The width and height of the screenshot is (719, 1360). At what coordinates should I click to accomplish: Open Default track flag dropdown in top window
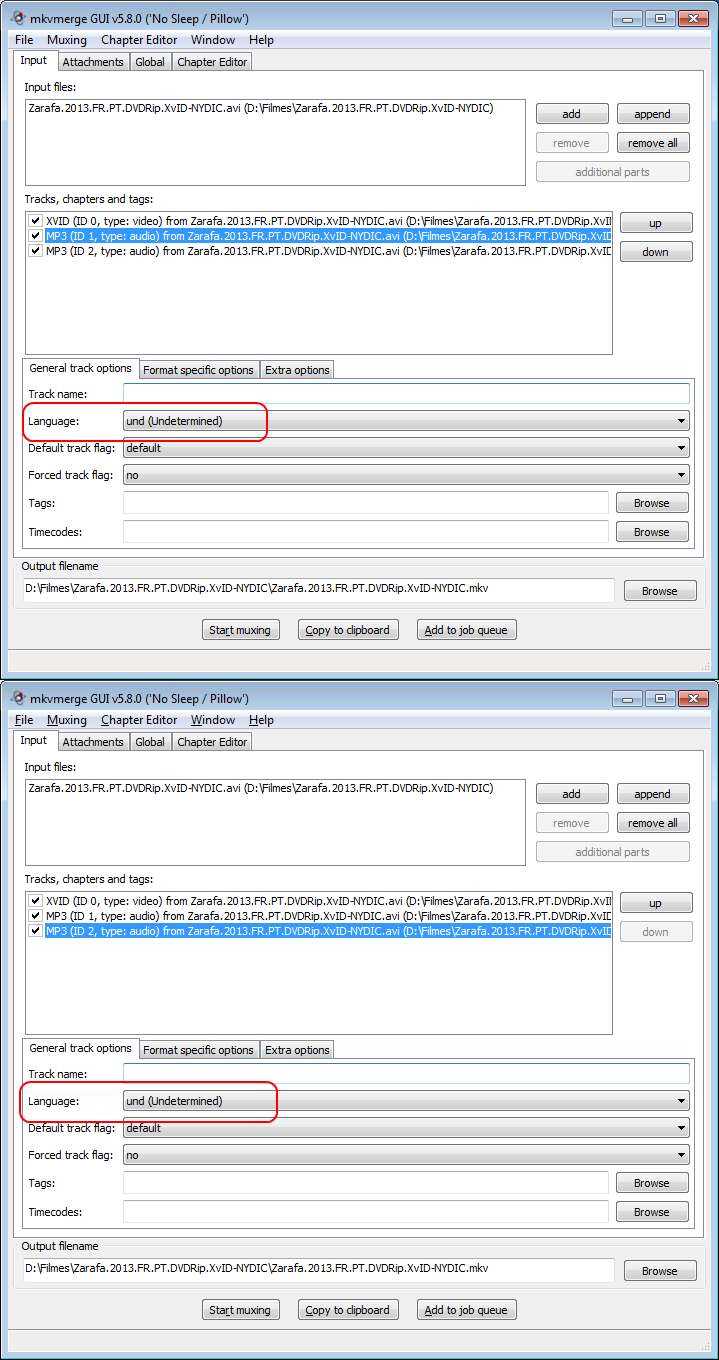coord(406,448)
